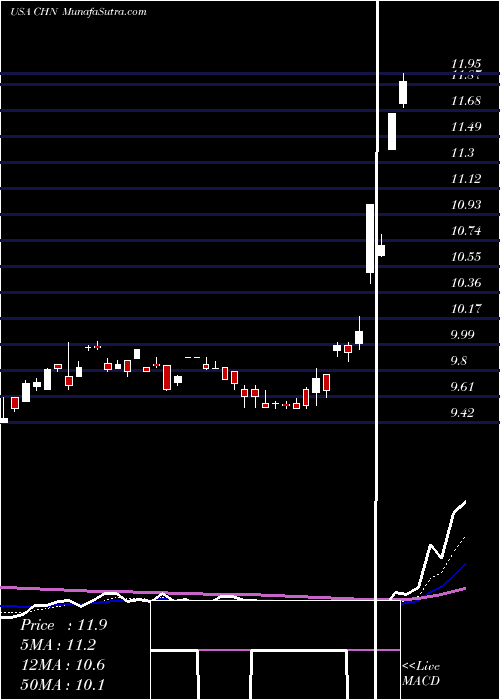
Task: Select the 9.61 price level label
Action: click(x=463, y=387)
